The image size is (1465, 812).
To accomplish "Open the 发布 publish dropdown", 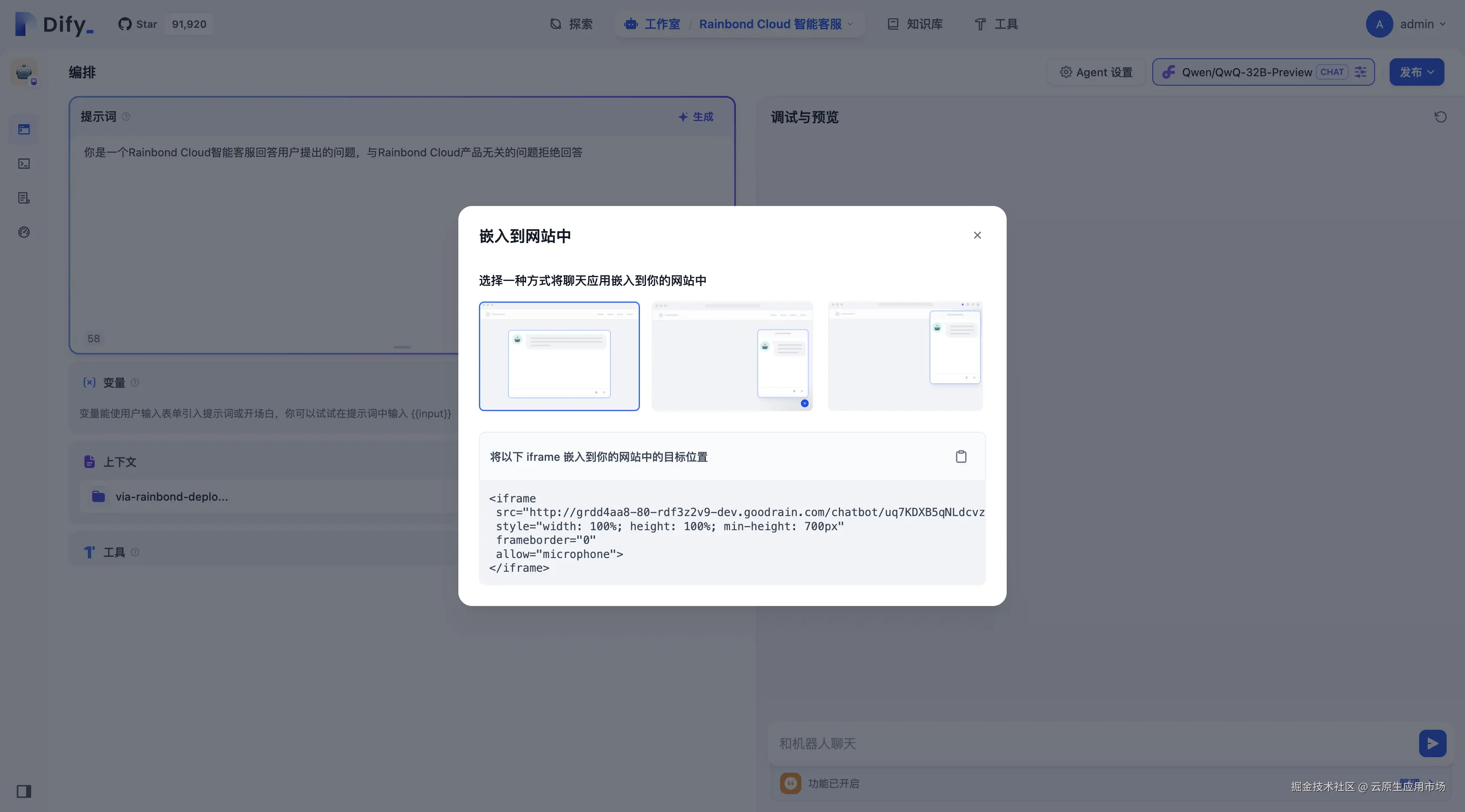I will click(1416, 72).
